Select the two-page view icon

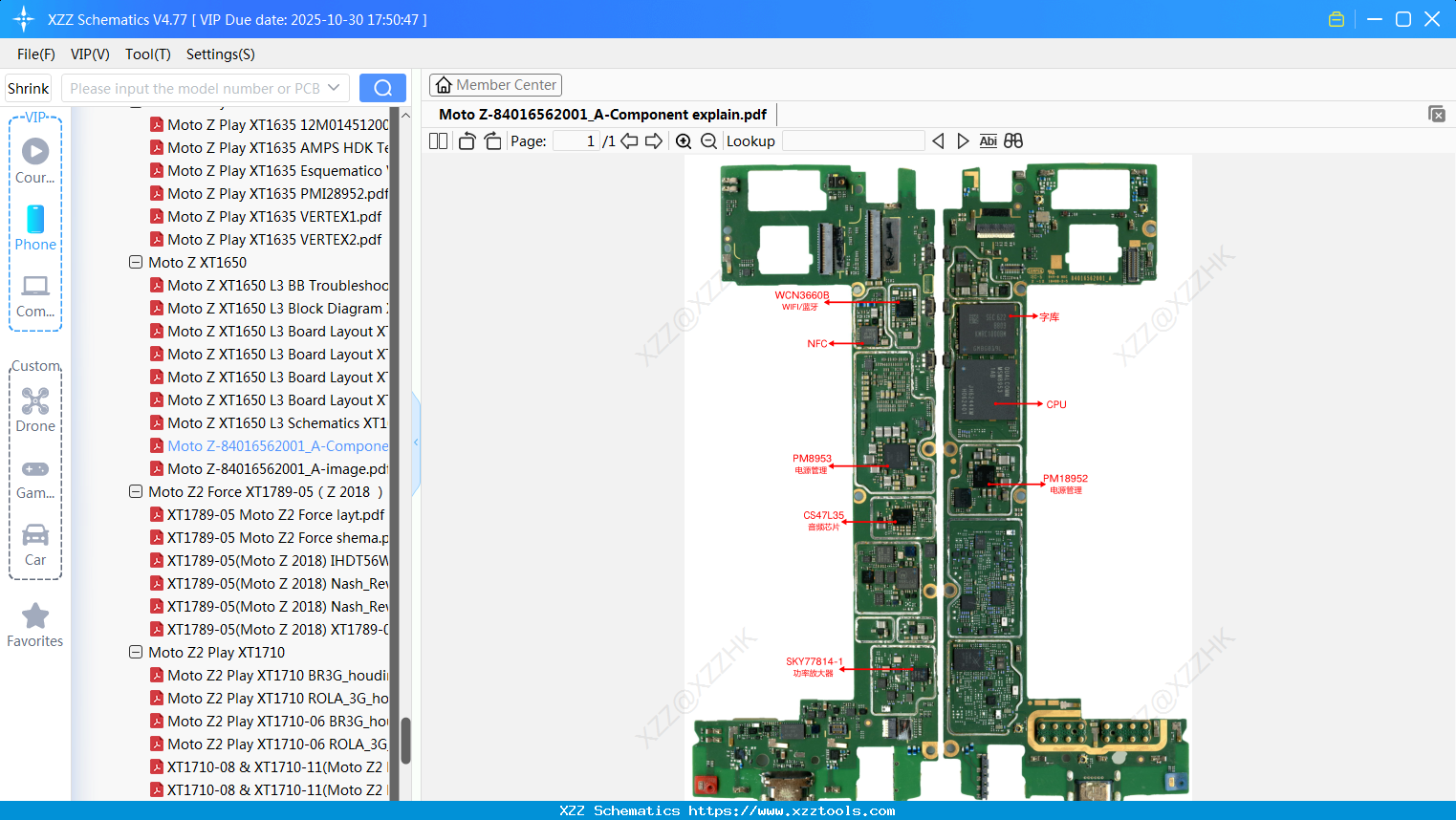pos(437,140)
